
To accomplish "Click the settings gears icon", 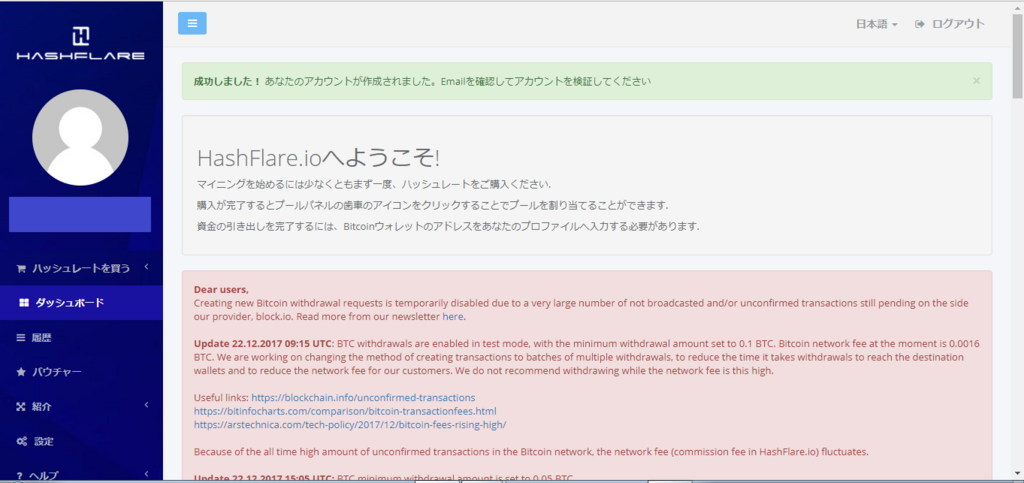I will 21,441.
